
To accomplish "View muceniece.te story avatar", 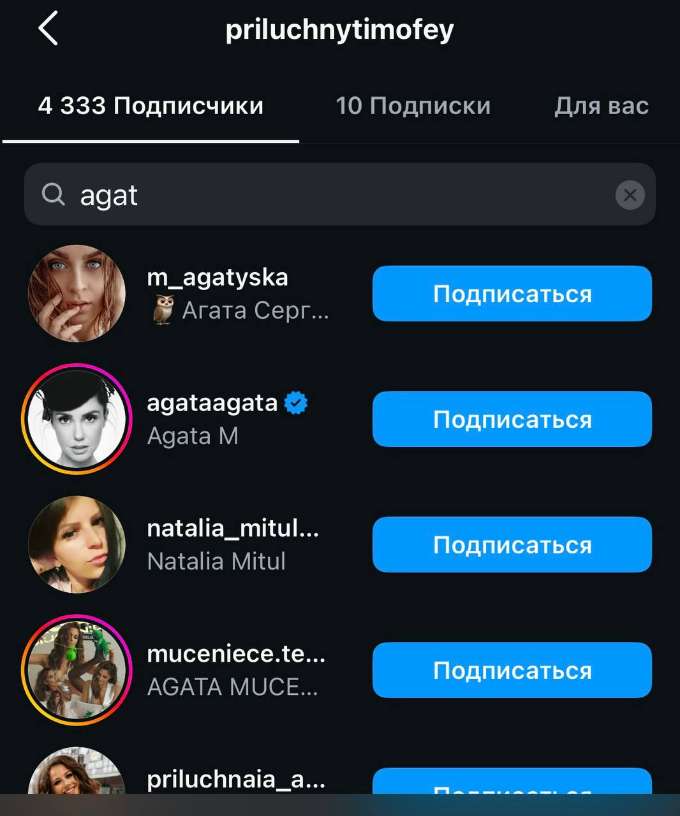I will pyautogui.click(x=76, y=670).
